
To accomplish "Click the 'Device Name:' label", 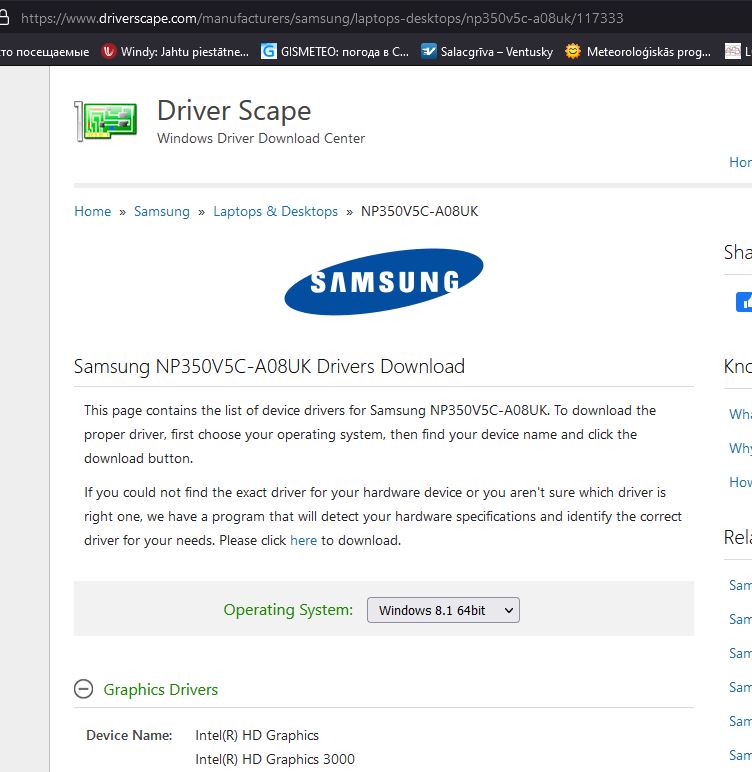I will coord(129,735).
